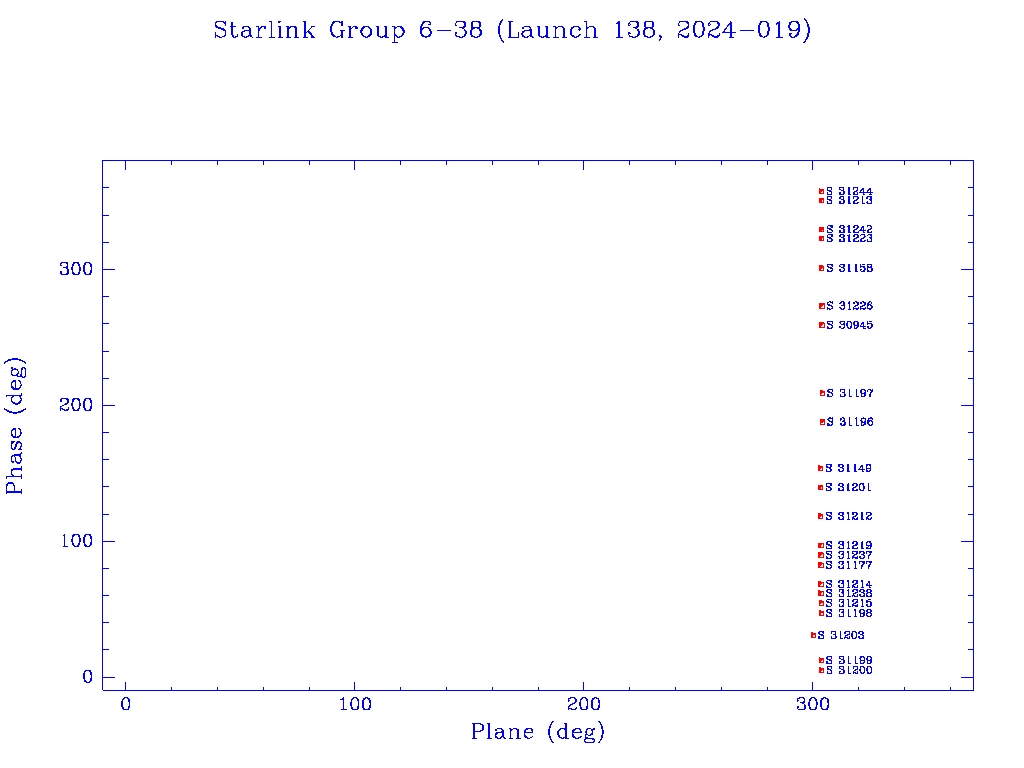Select the red data point for S 31158
This screenshot has height=768, width=1024.
coord(821,268)
